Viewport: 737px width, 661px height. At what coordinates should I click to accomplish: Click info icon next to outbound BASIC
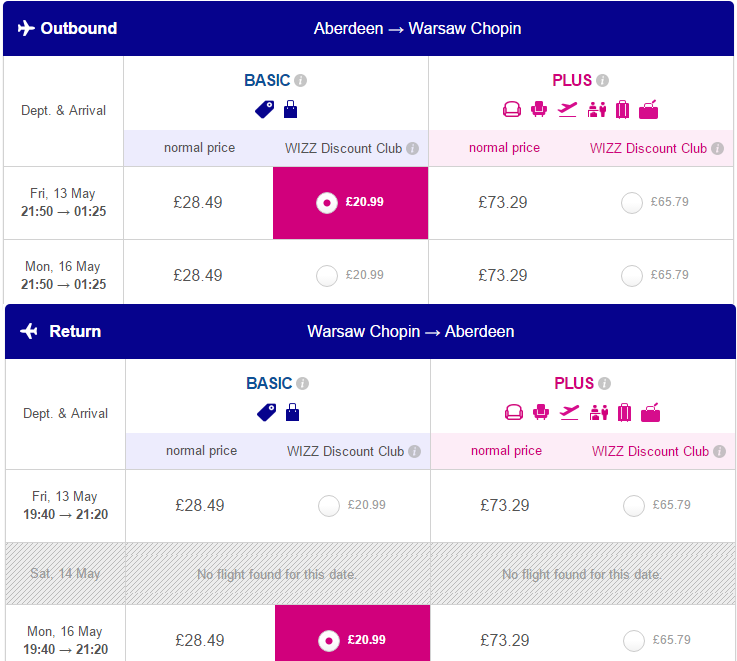tap(300, 81)
